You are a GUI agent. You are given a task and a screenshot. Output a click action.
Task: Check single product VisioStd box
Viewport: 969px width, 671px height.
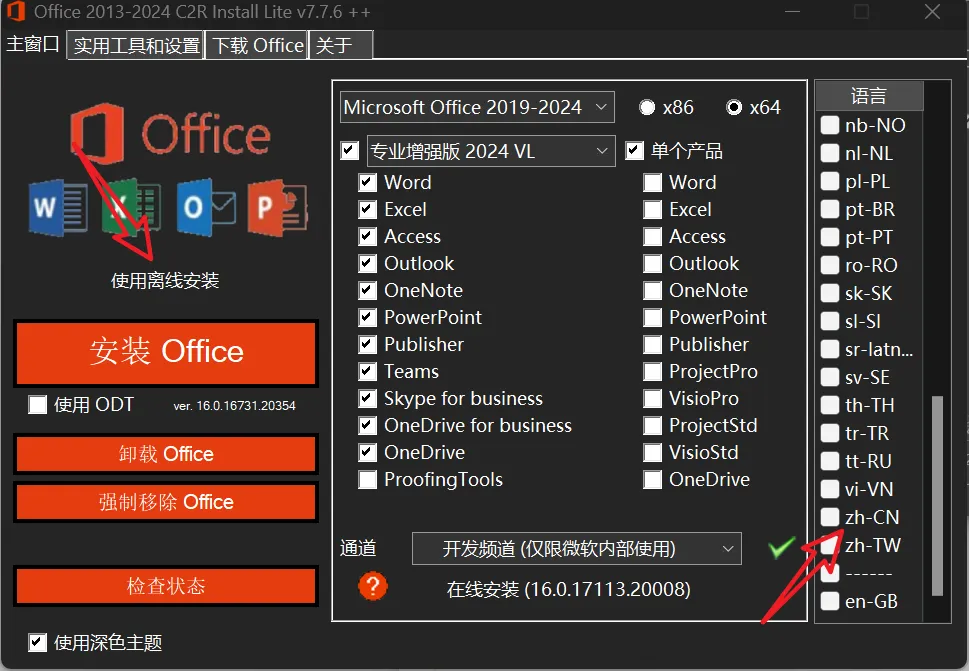[653, 452]
